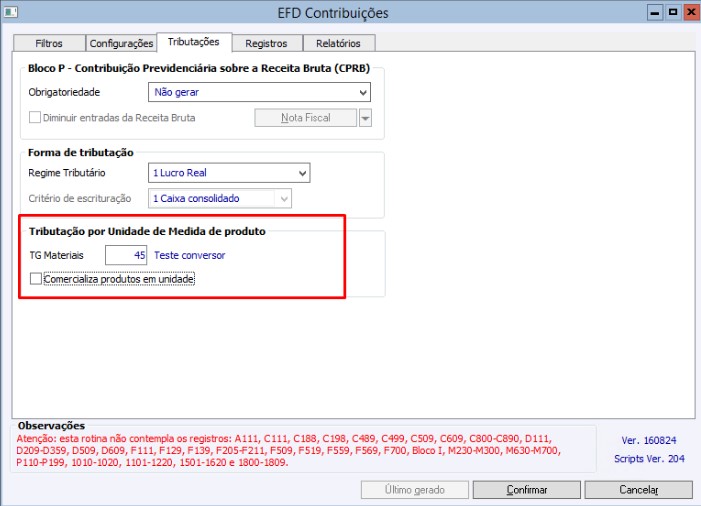
Task: Click the Obrigatoriedade label
Action: click(64, 92)
